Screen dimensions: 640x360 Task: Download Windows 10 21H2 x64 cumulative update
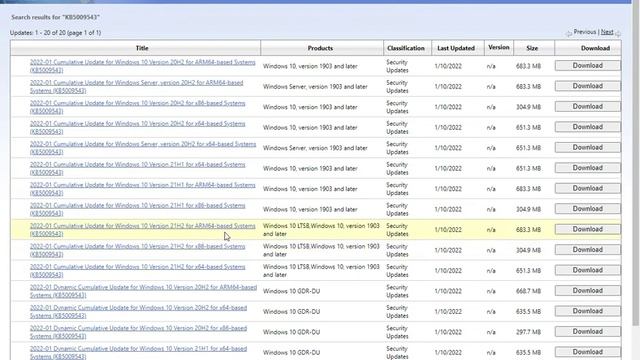(587, 270)
